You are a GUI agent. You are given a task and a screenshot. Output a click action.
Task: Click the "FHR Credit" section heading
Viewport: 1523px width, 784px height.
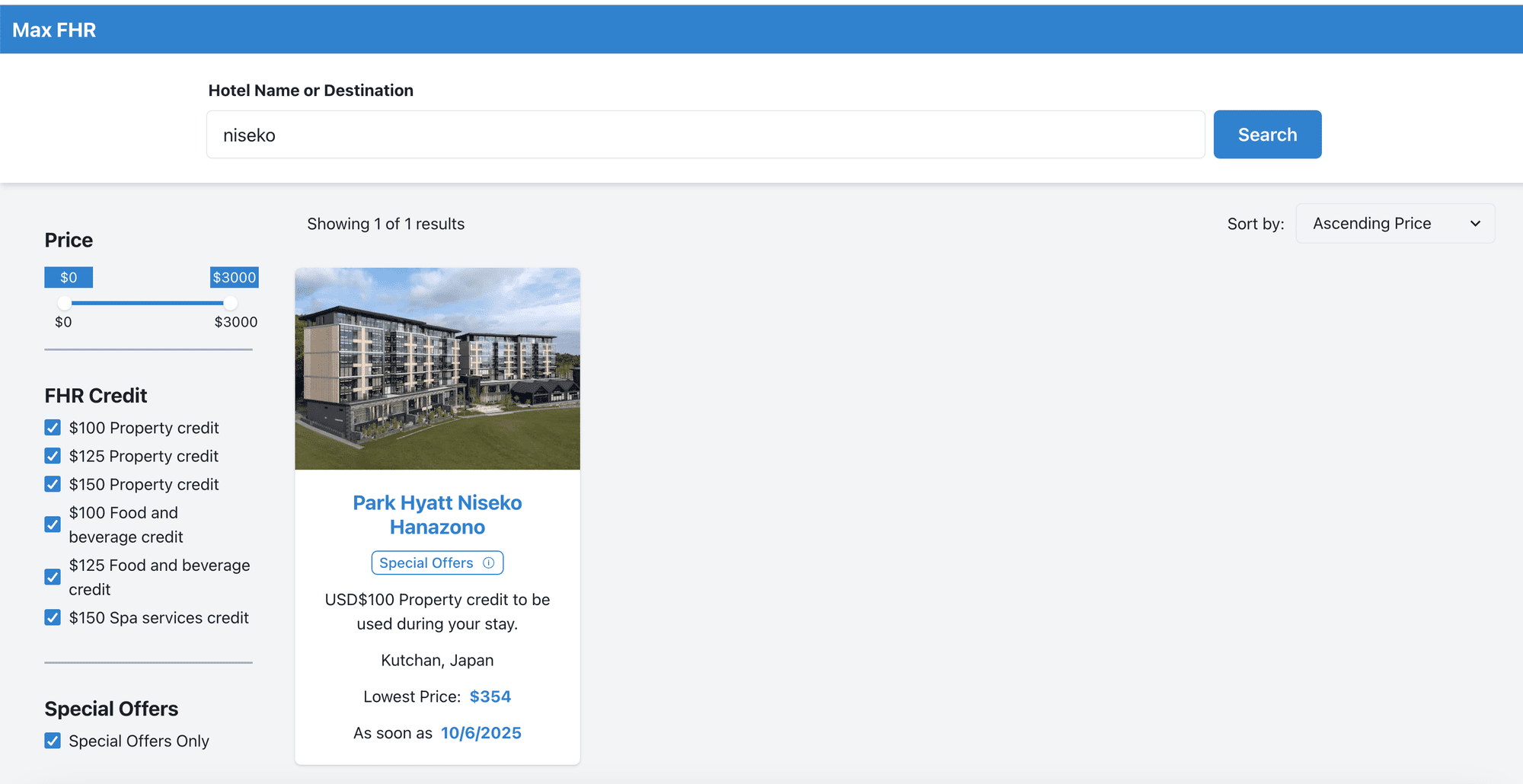tap(96, 396)
